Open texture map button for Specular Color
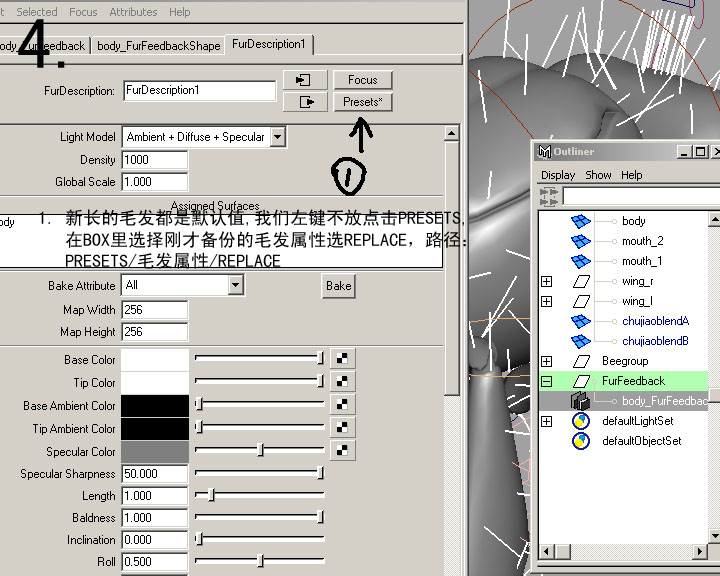Screen dimensions: 720x576 pos(342,450)
